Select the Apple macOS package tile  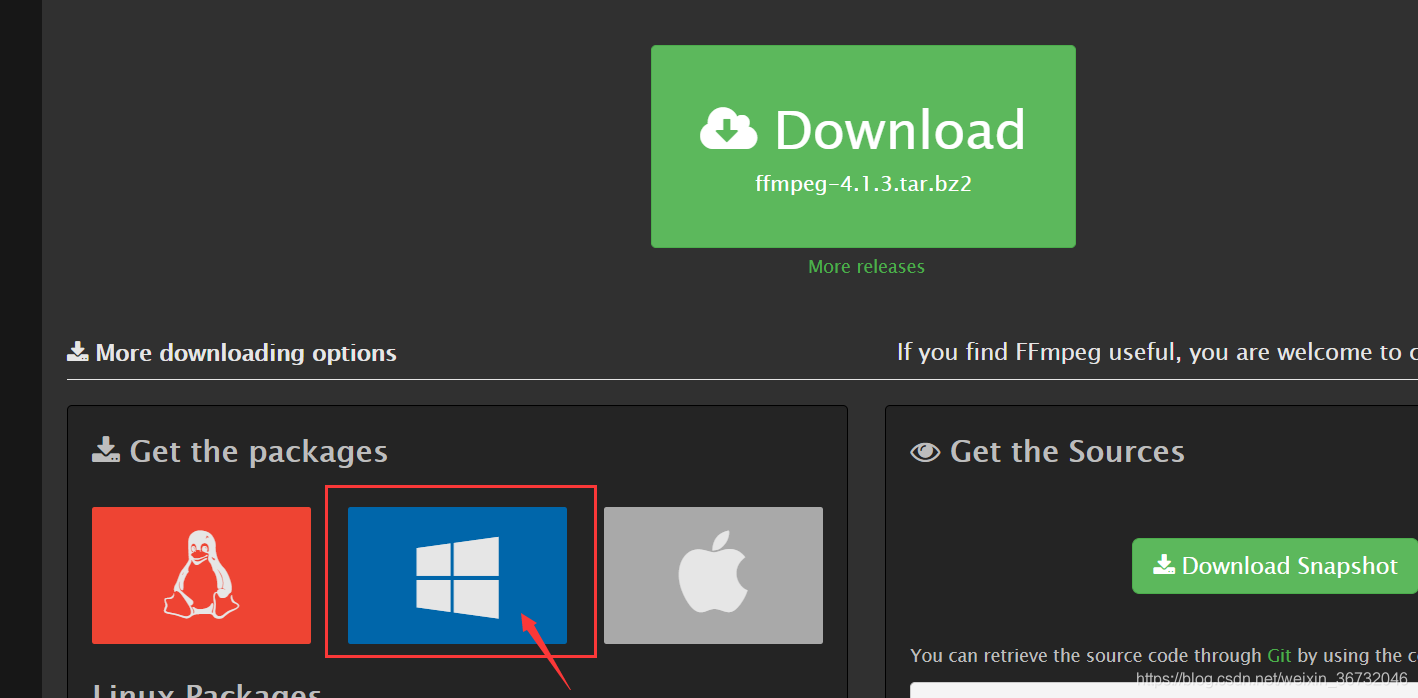[713, 575]
